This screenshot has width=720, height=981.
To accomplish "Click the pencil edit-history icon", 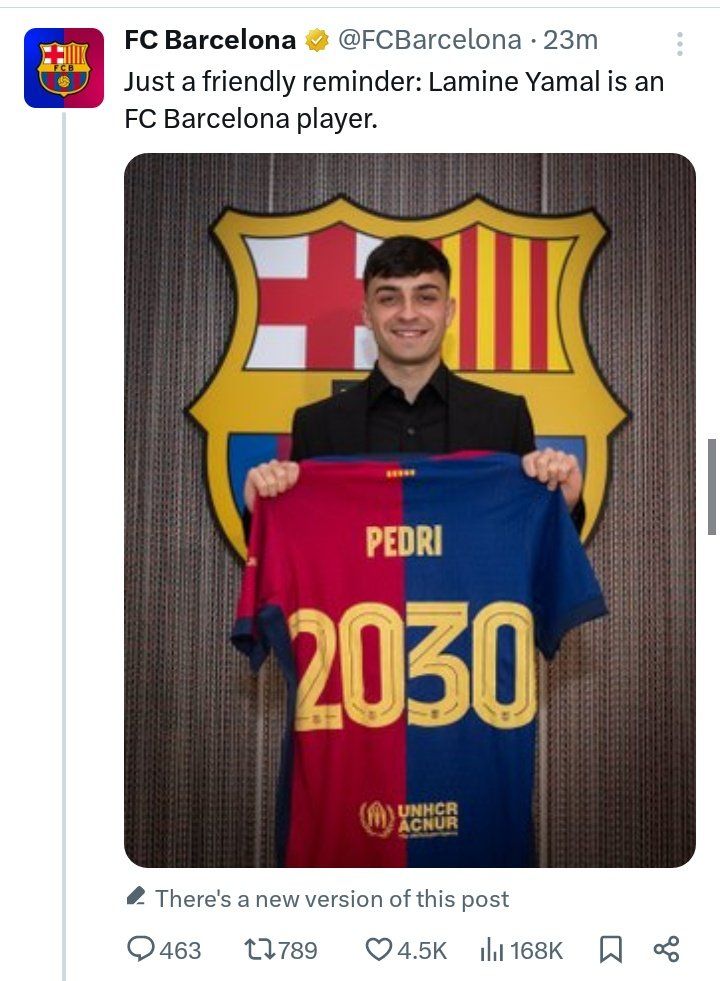I will 137,897.
